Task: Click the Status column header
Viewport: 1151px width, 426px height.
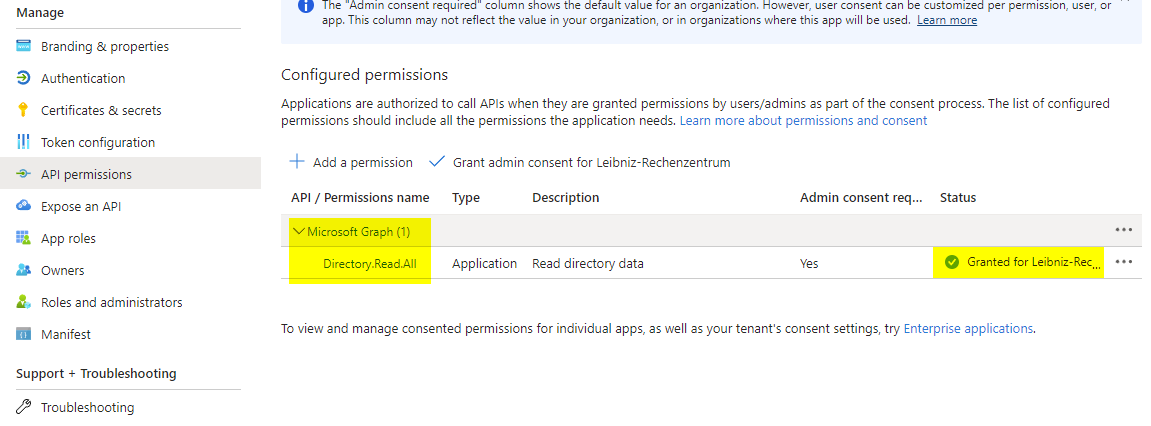Action: (958, 198)
